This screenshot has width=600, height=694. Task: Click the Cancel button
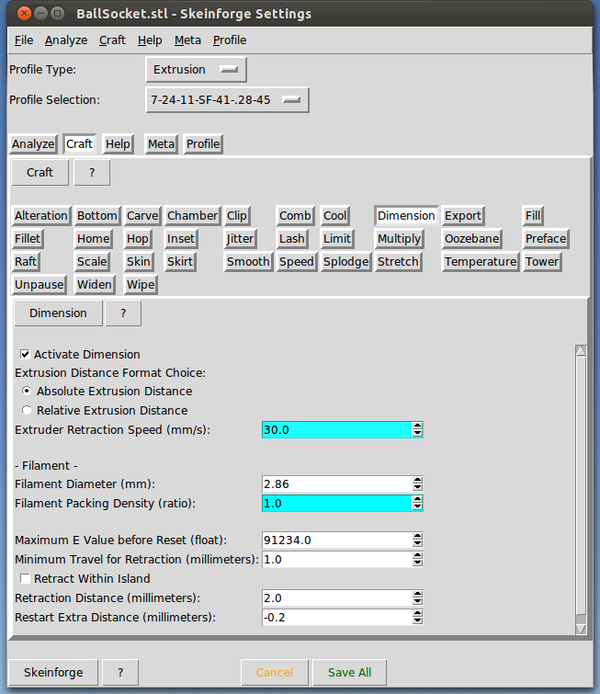tap(274, 672)
